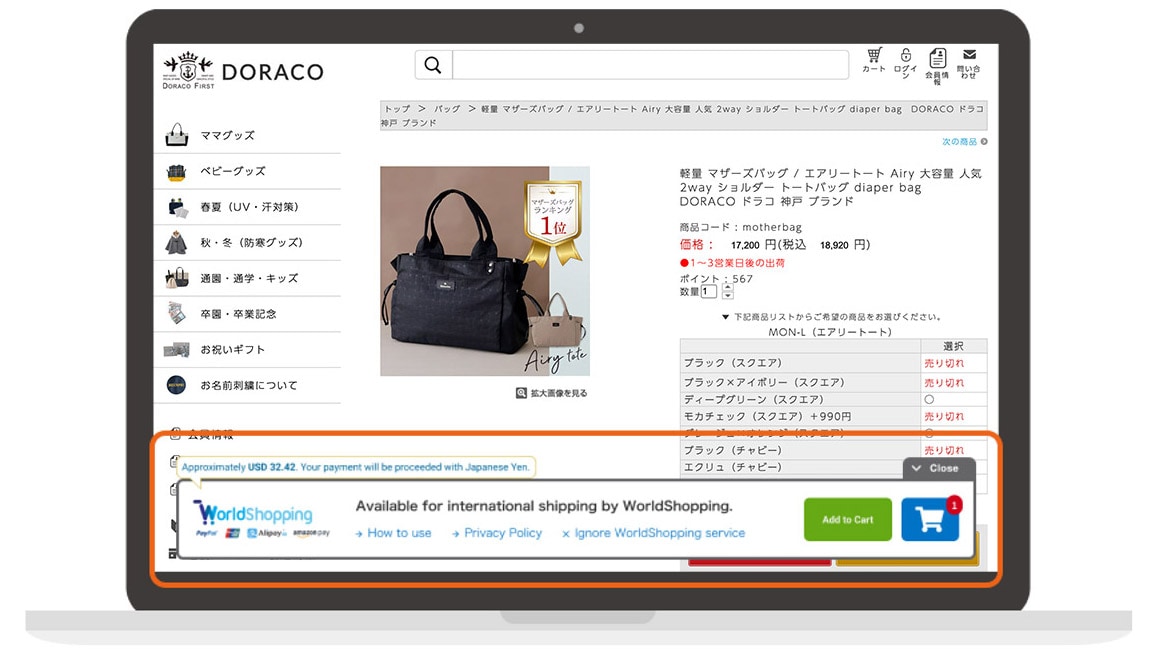The image size is (1159, 655).
Task: Click the ベビーグッズ backpack icon
Action: [x=177, y=172]
